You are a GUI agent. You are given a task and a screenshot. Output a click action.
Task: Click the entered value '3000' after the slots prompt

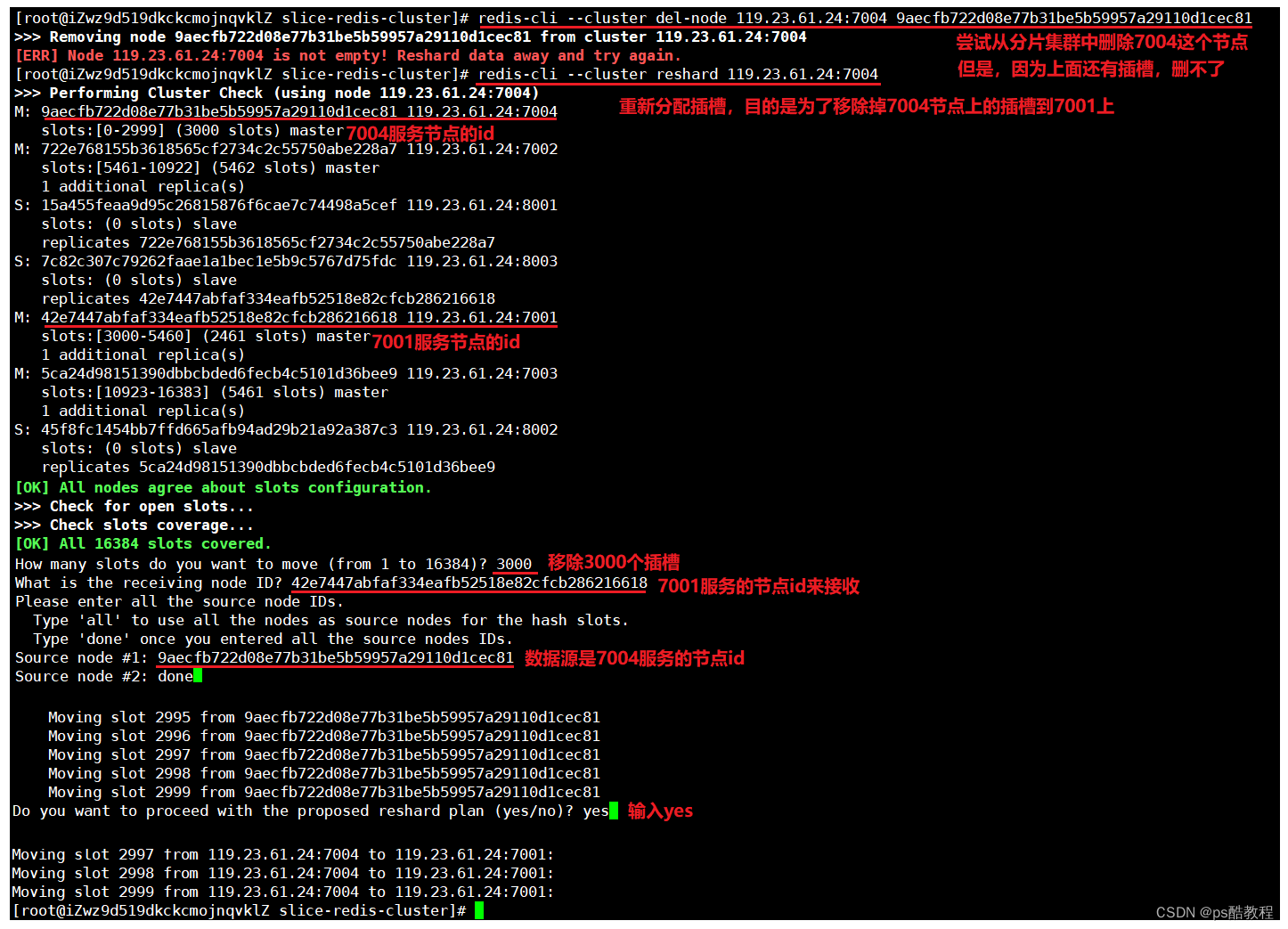pyautogui.click(x=514, y=564)
